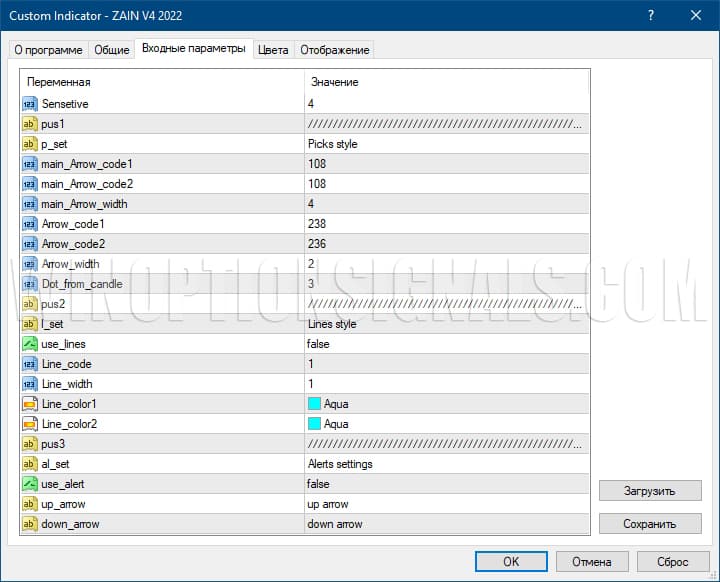Edit the Sensetive value field
The width and height of the screenshot is (720, 582).
pyautogui.click(x=445, y=104)
